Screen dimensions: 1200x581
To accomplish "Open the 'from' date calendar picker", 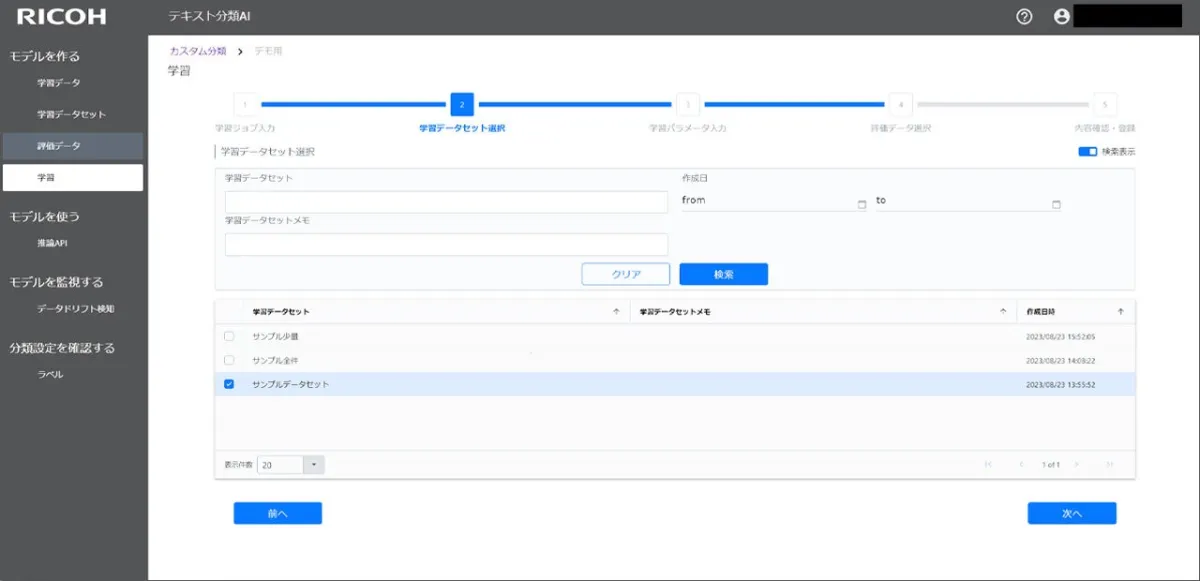I will coord(862,205).
